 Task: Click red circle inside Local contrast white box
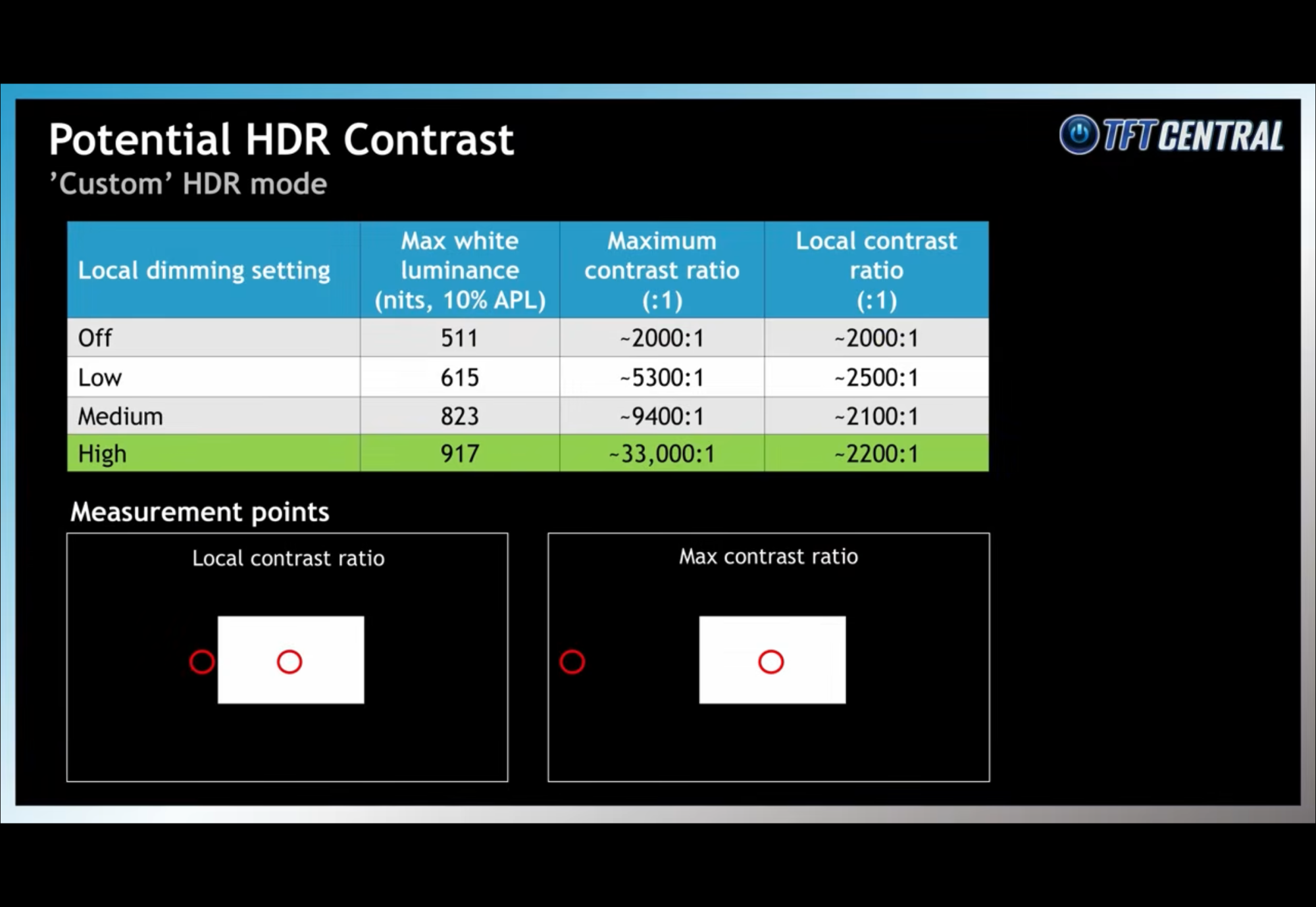coord(290,662)
